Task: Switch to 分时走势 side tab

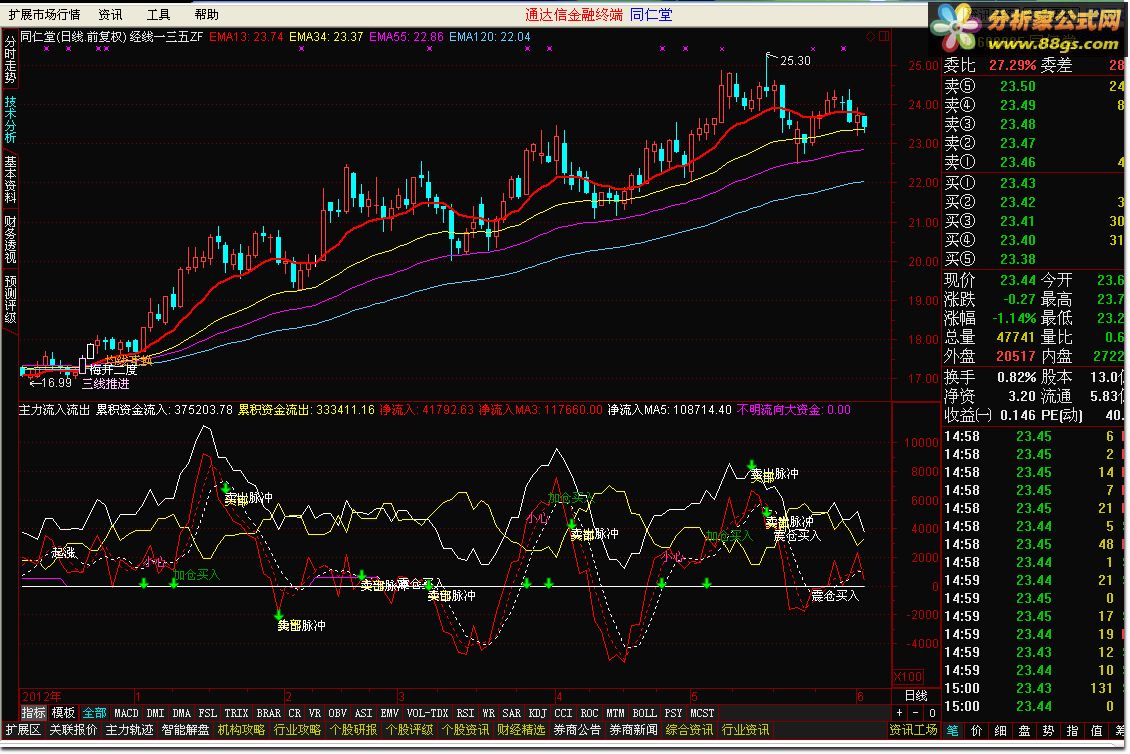Action: 10,59
